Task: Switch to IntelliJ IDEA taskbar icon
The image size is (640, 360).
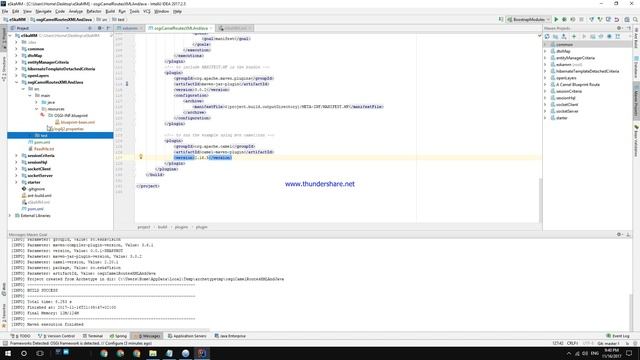Action: tap(202, 353)
